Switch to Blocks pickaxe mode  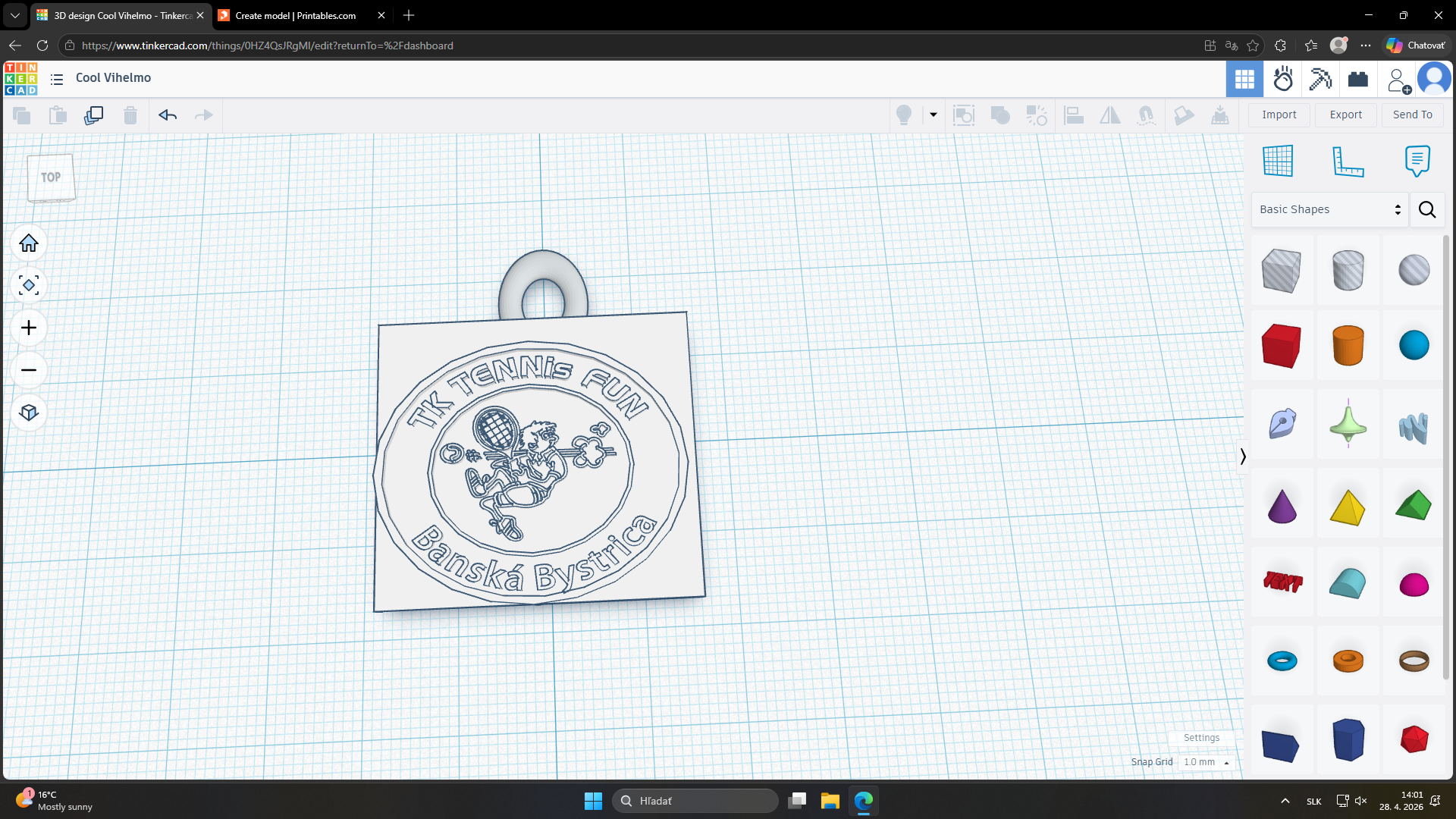(x=1320, y=79)
